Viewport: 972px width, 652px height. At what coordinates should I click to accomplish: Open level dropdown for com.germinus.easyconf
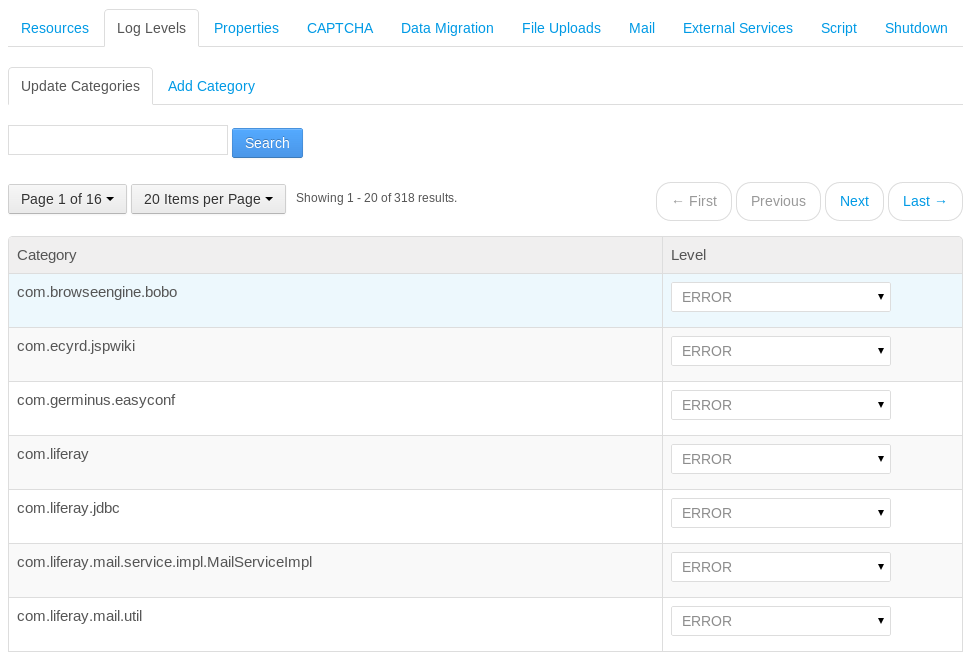pyautogui.click(x=780, y=405)
